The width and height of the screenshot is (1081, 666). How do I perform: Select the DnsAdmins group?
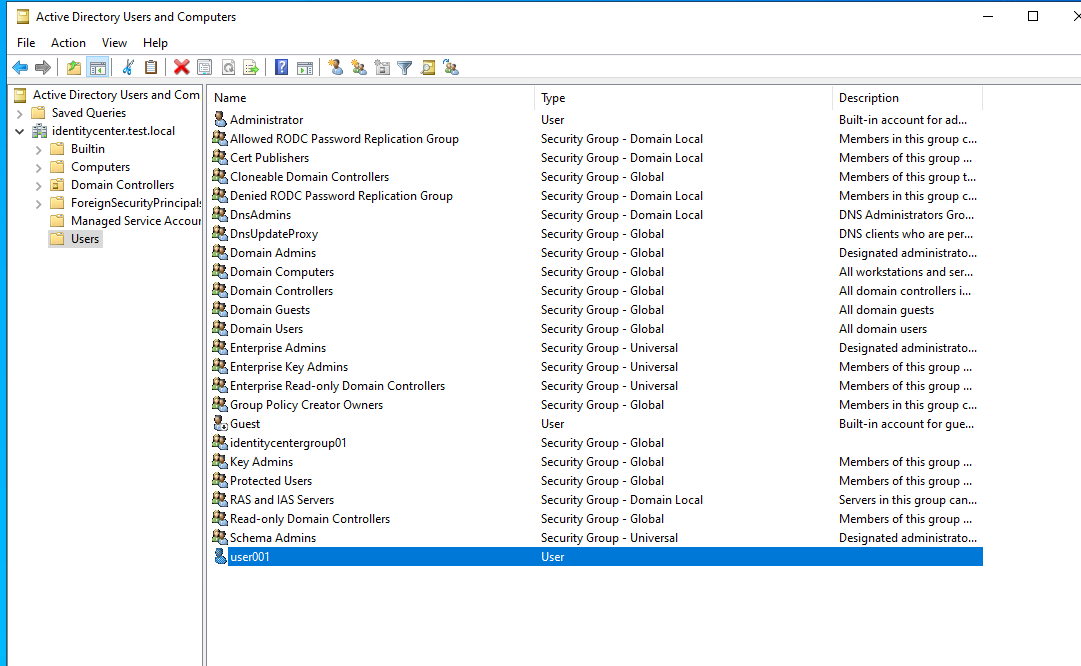tap(261, 214)
